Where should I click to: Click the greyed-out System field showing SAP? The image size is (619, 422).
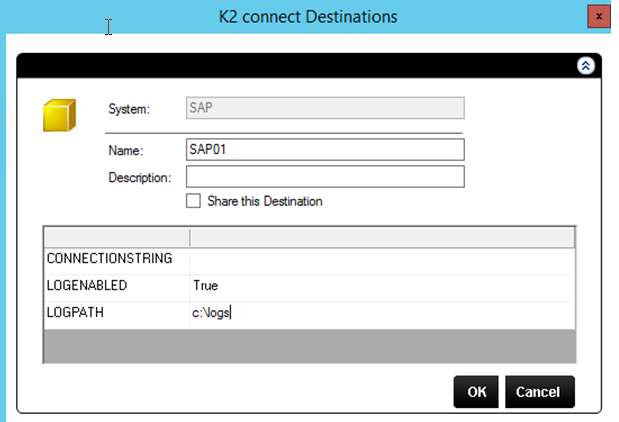(x=325, y=108)
